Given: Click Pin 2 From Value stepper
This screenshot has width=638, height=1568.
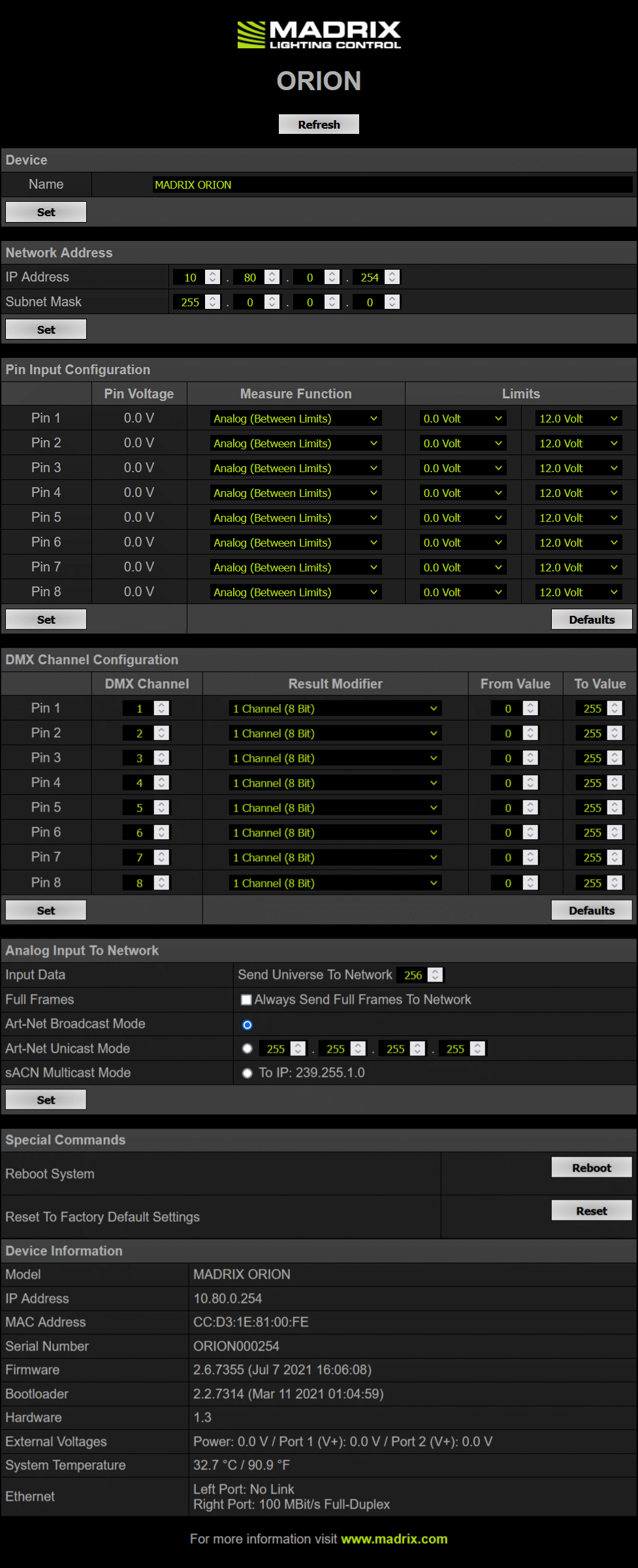Looking at the screenshot, I should 530,733.
